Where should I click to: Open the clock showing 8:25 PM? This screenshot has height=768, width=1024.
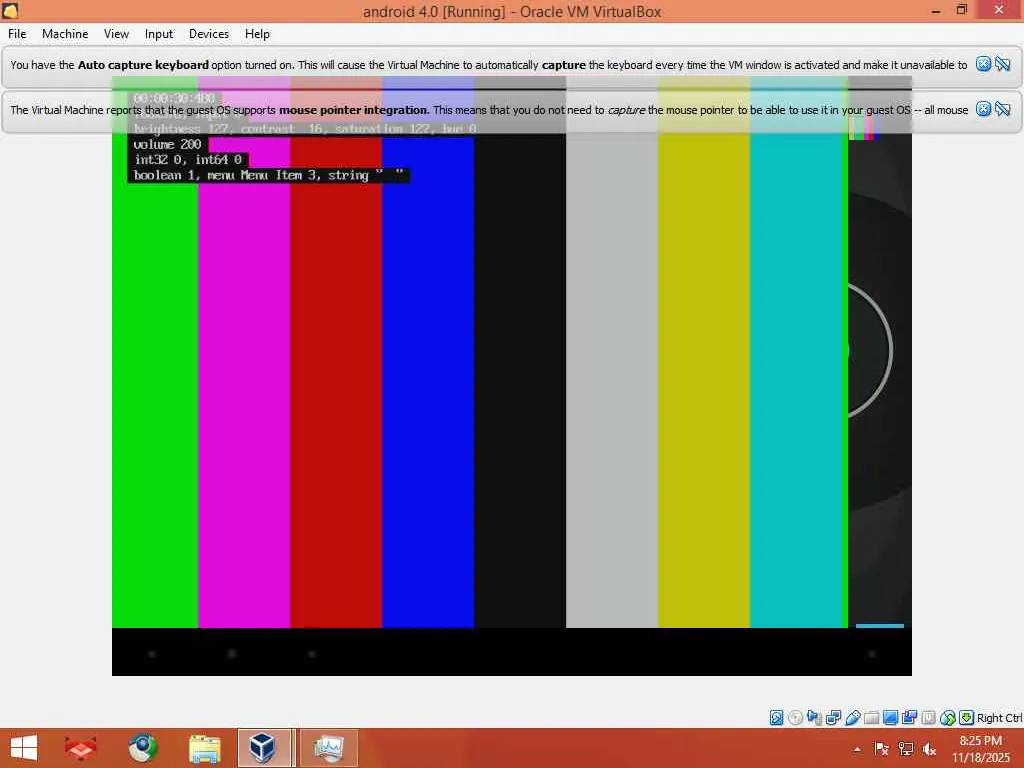[981, 748]
